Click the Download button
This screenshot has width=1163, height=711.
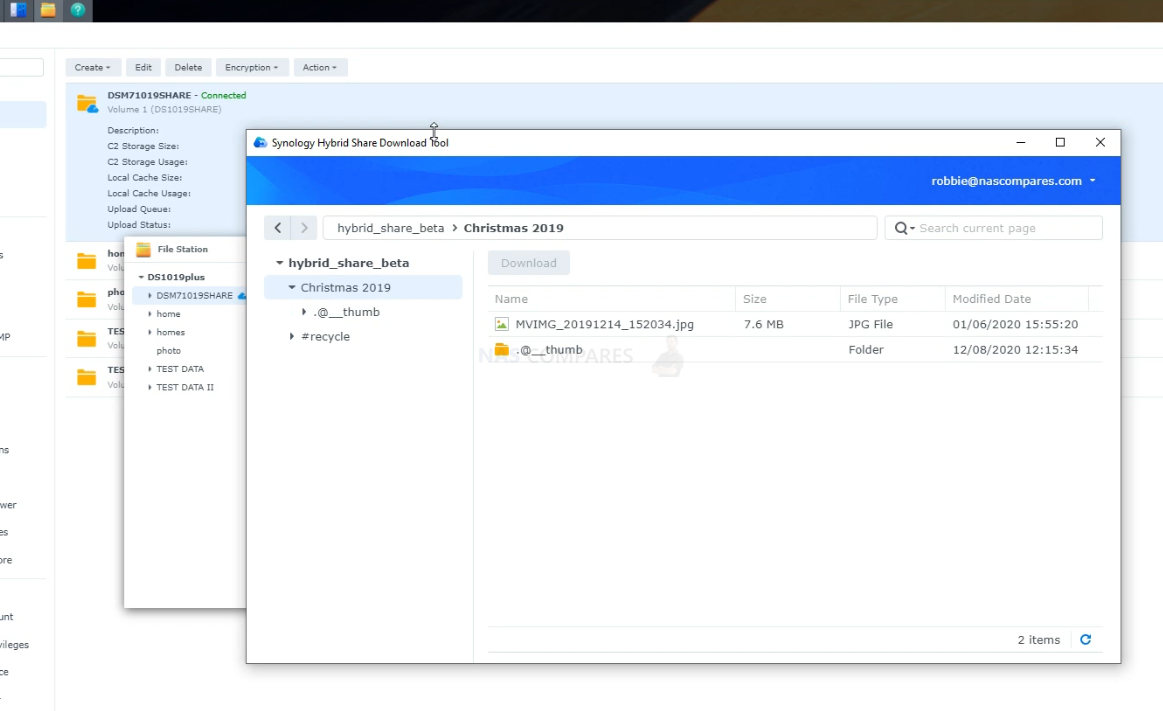point(528,262)
